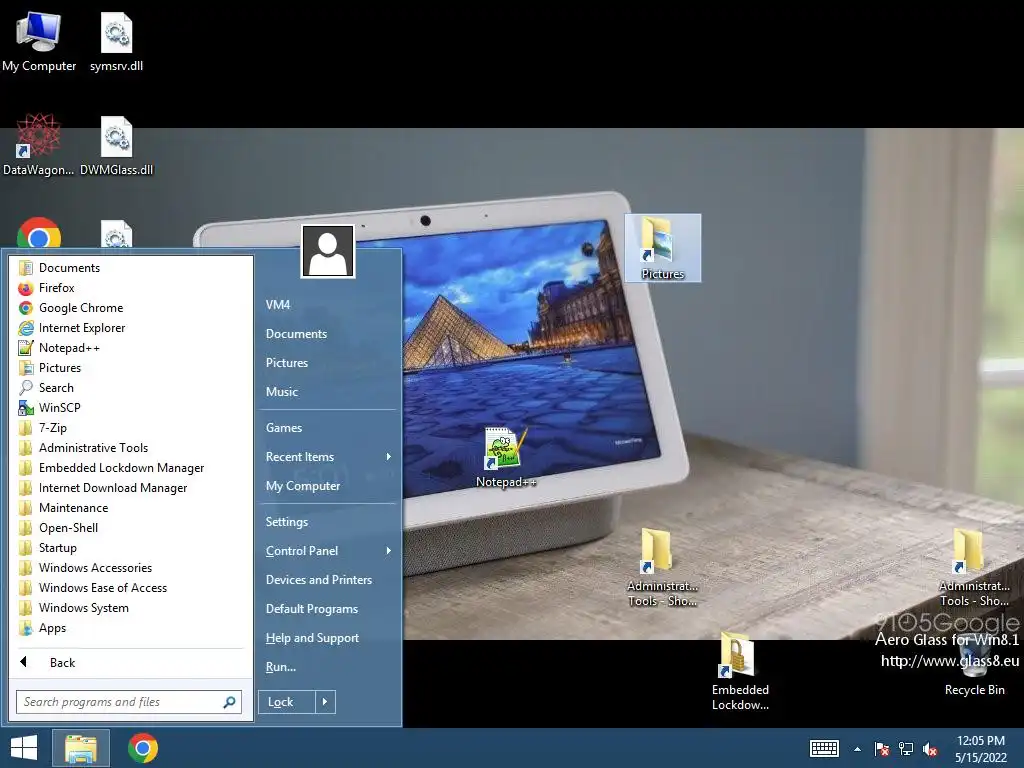Click the user account picture in Start menu
Viewport: 1024px width, 768px height.
(328, 251)
